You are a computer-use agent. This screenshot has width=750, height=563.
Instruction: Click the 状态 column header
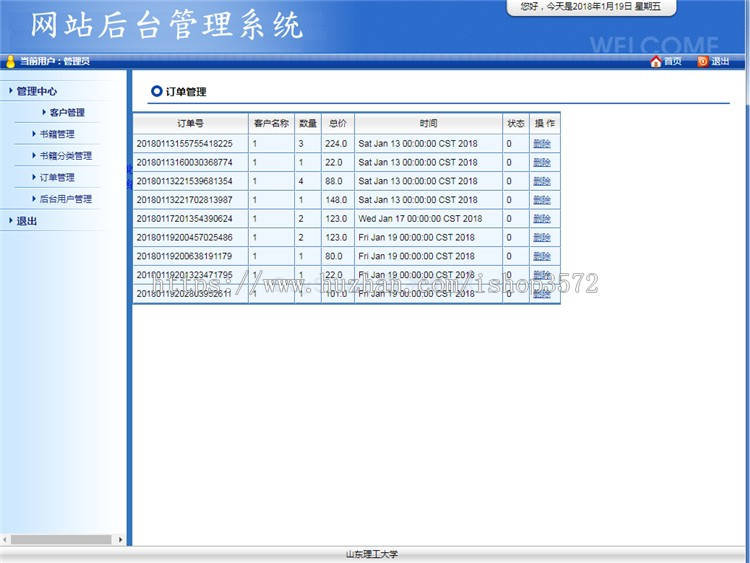516,123
